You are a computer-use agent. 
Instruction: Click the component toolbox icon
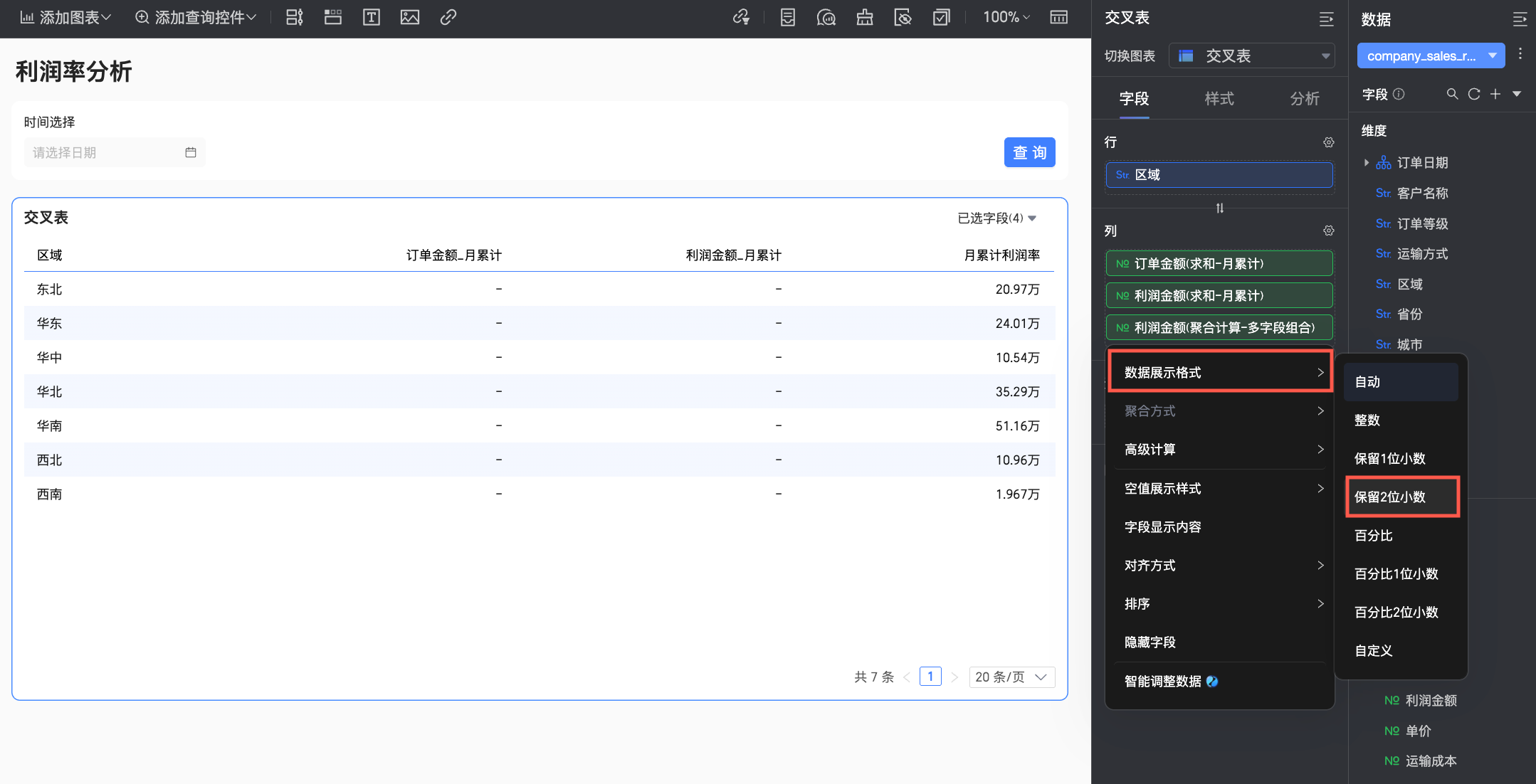(864, 17)
